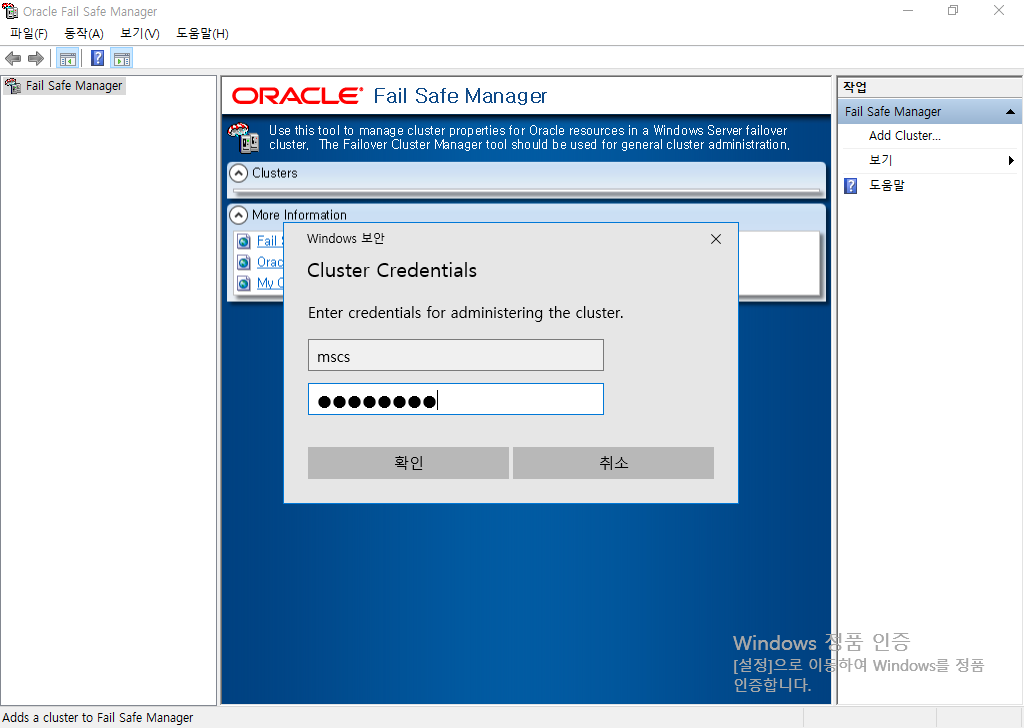Expand 보기 submenu arrow in actions pane

(x=1011, y=161)
